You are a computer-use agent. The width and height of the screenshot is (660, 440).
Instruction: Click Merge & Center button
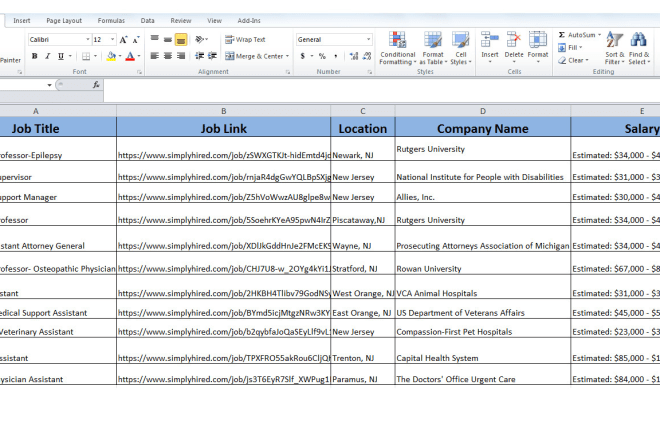(x=253, y=56)
